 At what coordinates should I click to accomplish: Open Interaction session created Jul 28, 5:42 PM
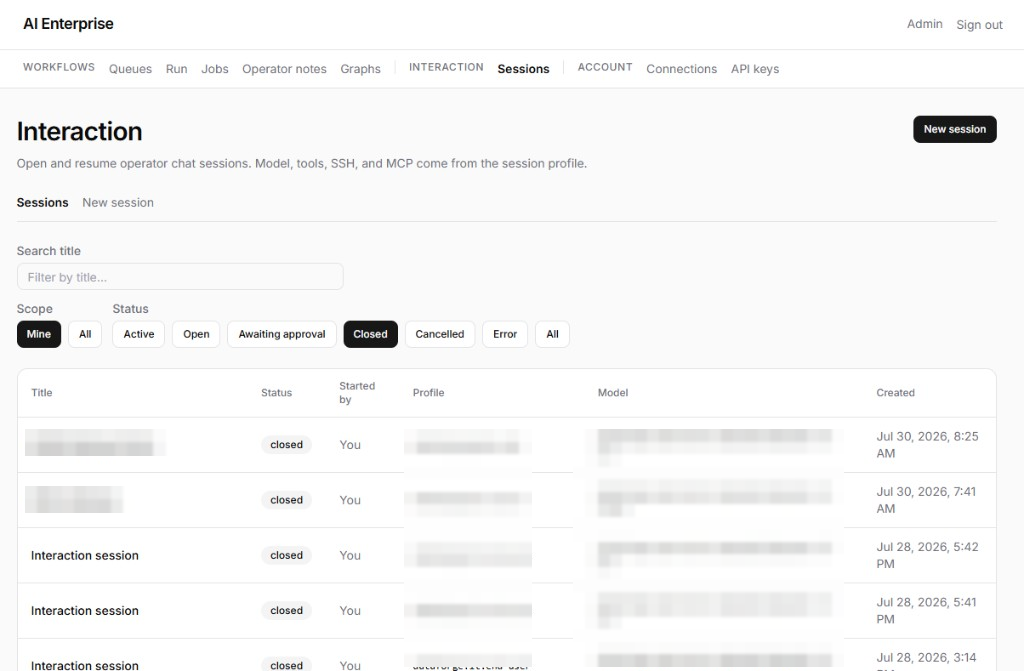(85, 555)
